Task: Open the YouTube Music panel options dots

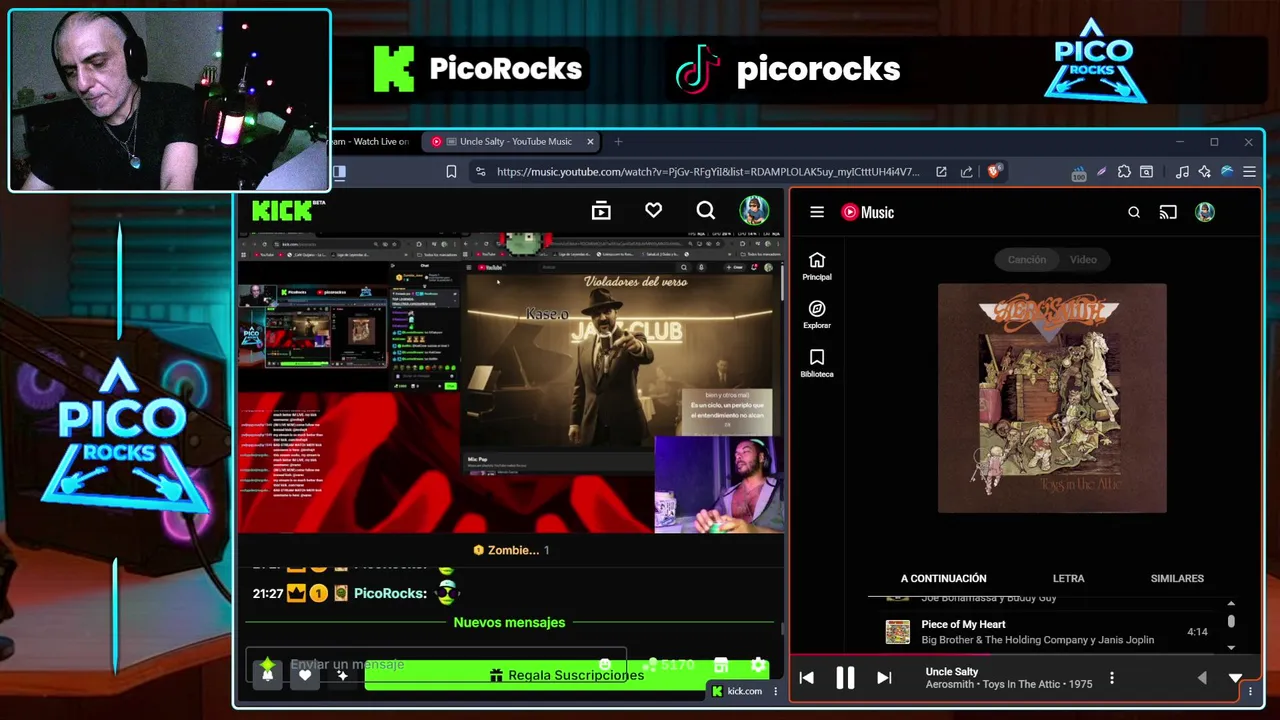Action: (x=1250, y=691)
